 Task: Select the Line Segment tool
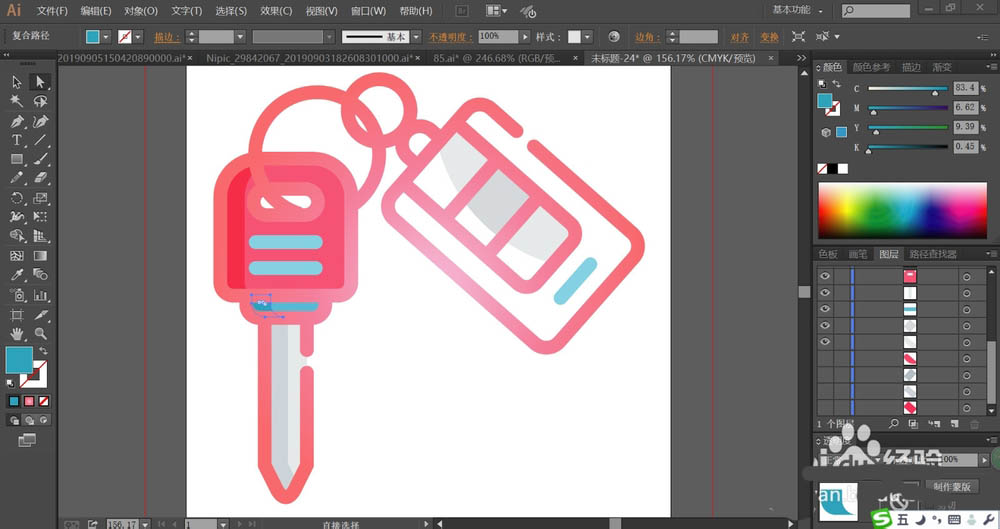tap(40, 140)
